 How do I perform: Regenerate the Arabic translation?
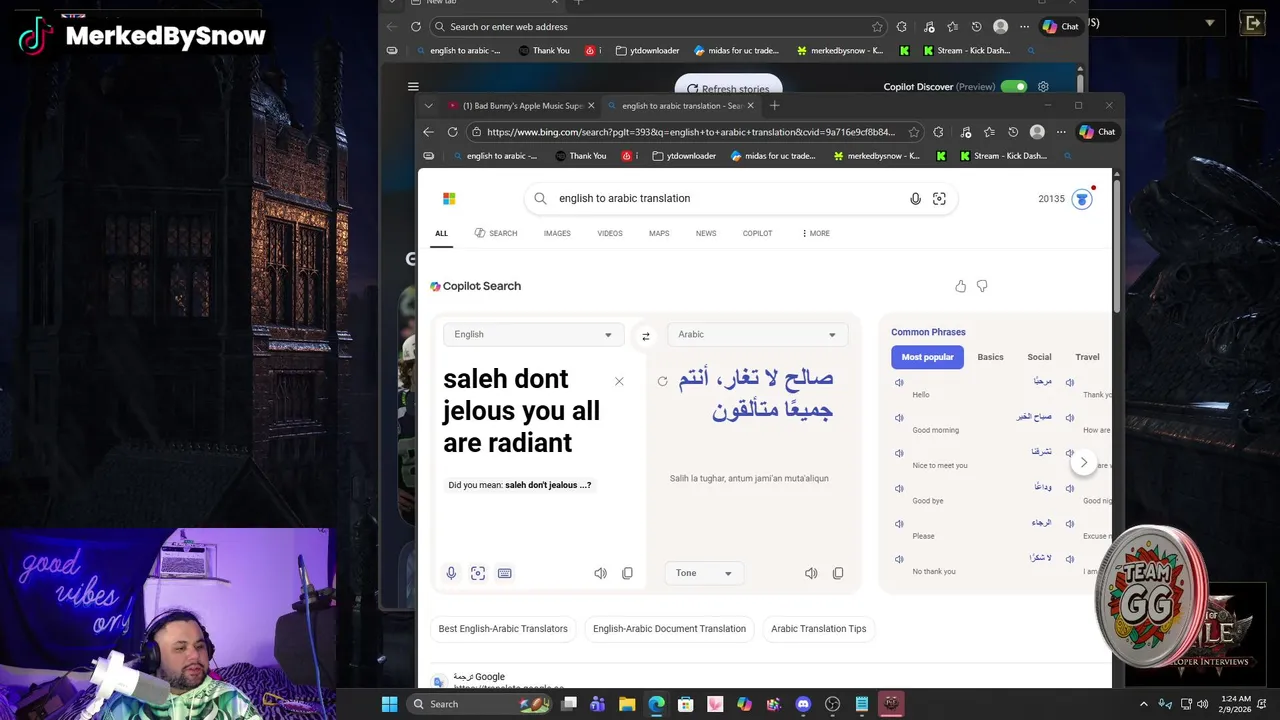pos(662,381)
